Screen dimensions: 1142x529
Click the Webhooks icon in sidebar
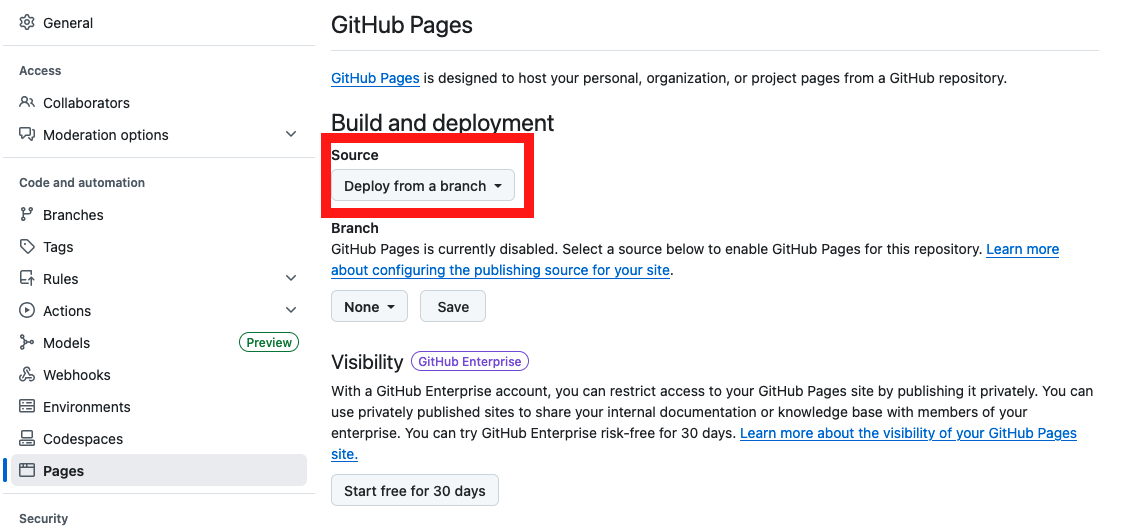pyautogui.click(x=27, y=375)
